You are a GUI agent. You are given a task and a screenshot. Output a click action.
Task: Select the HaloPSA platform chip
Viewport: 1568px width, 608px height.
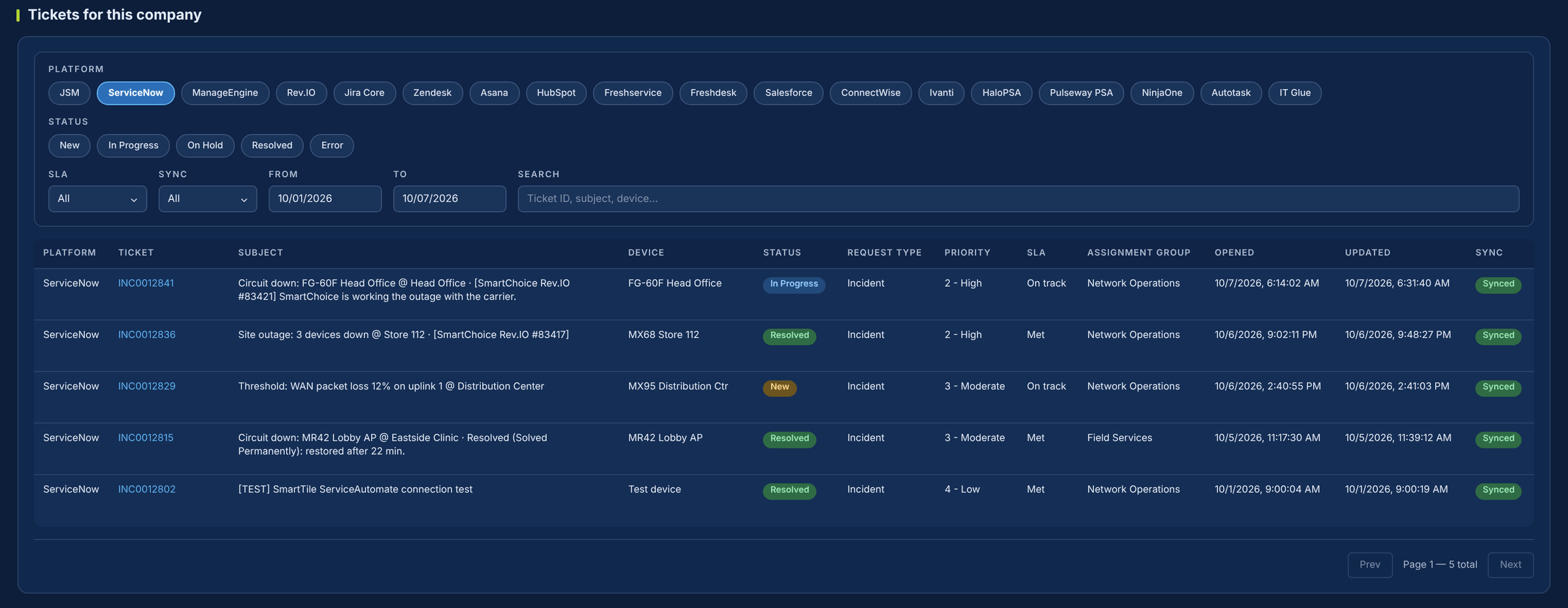pos(1002,93)
